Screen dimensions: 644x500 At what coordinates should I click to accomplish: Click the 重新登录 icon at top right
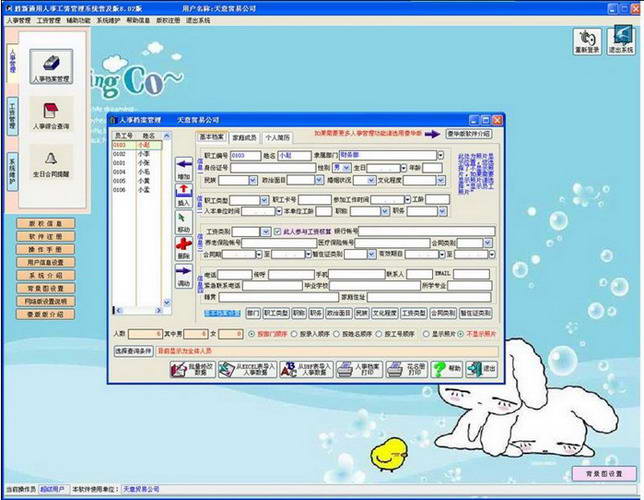click(x=587, y=41)
